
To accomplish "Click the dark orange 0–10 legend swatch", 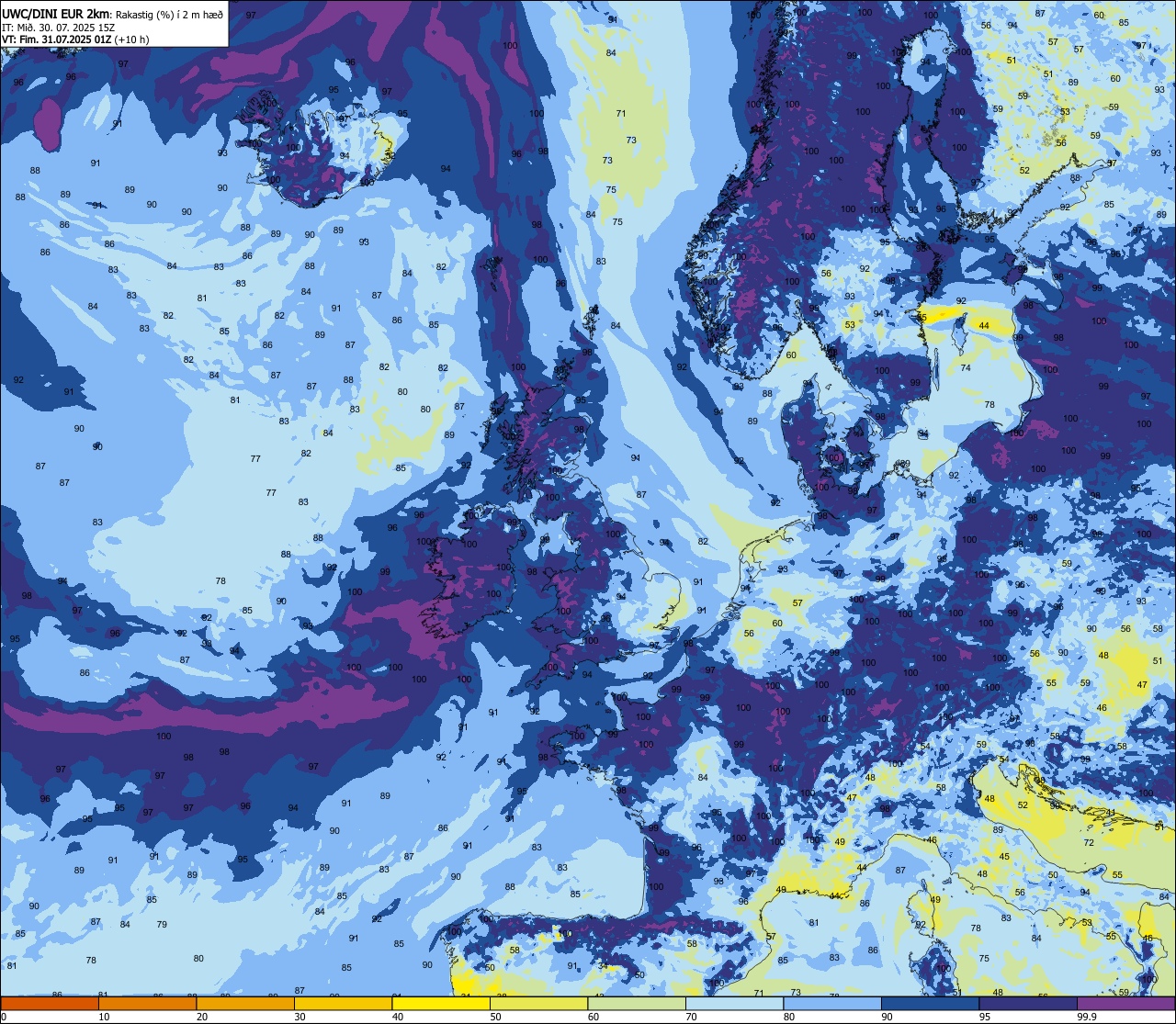I will pyautogui.click(x=50, y=1003).
